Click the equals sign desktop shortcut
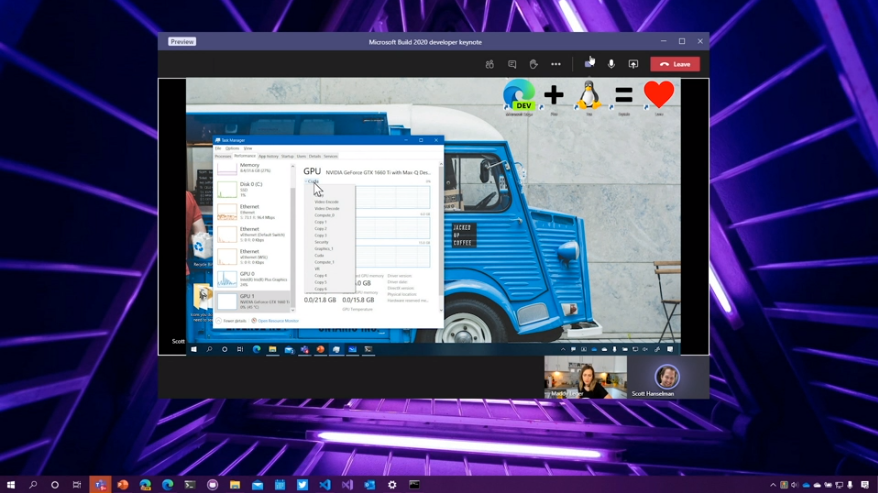Viewport: 878px width, 493px height. 623,96
